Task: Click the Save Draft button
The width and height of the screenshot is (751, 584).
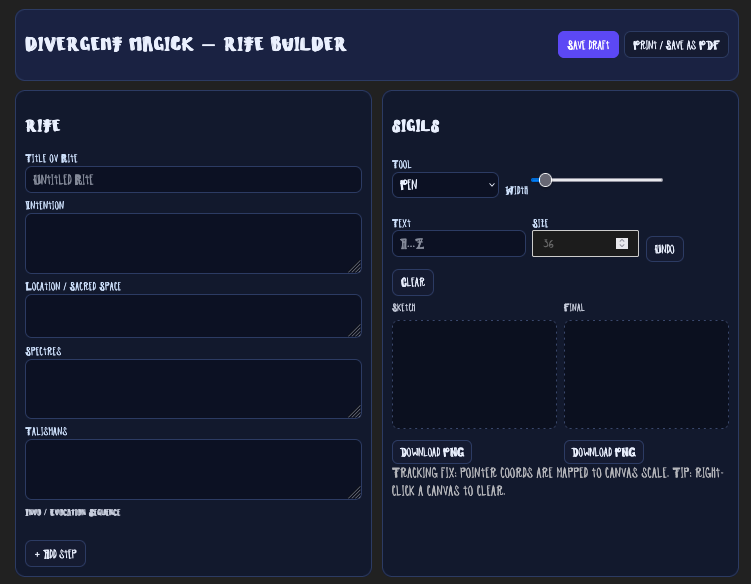Action: pos(588,45)
